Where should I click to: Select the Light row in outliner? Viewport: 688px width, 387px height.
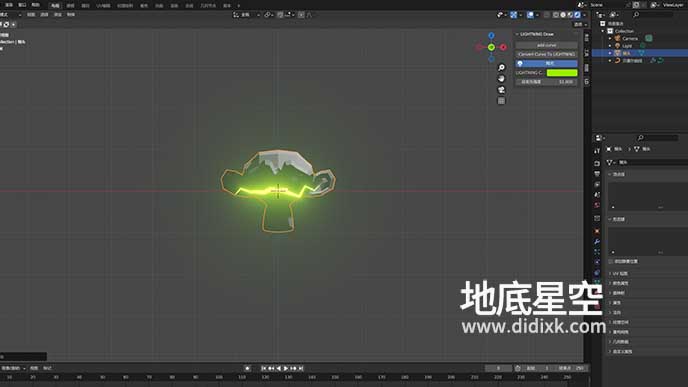coord(627,46)
